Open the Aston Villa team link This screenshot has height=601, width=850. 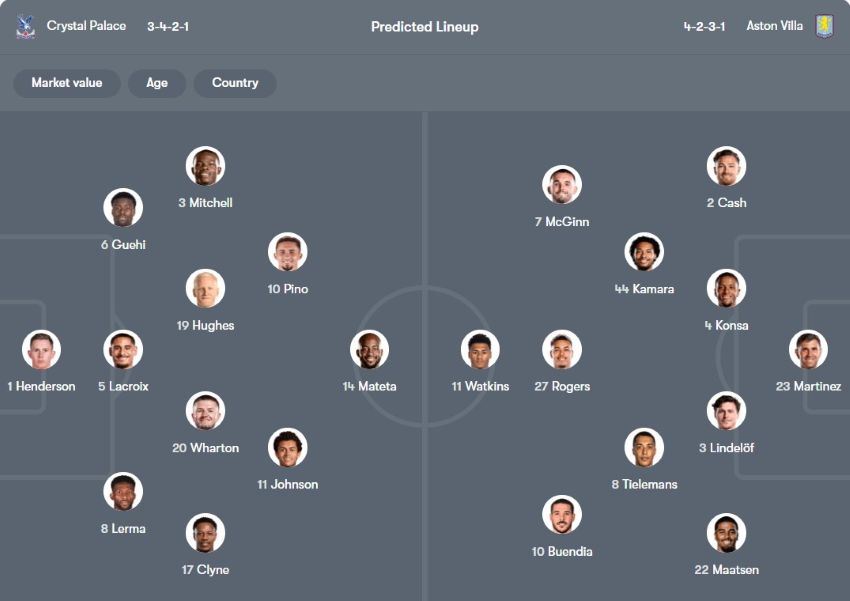click(774, 26)
